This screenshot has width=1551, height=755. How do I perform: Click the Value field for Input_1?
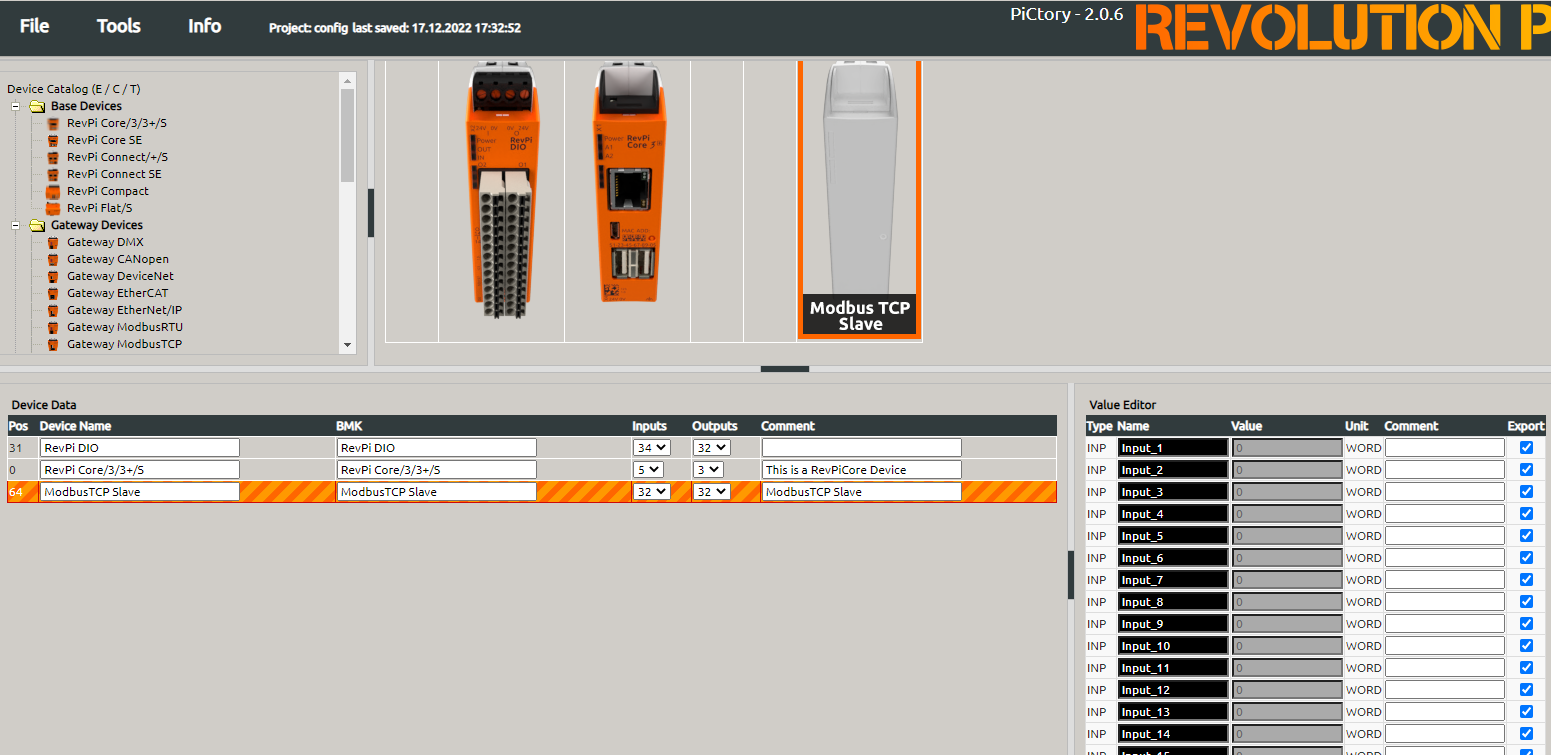click(1287, 448)
